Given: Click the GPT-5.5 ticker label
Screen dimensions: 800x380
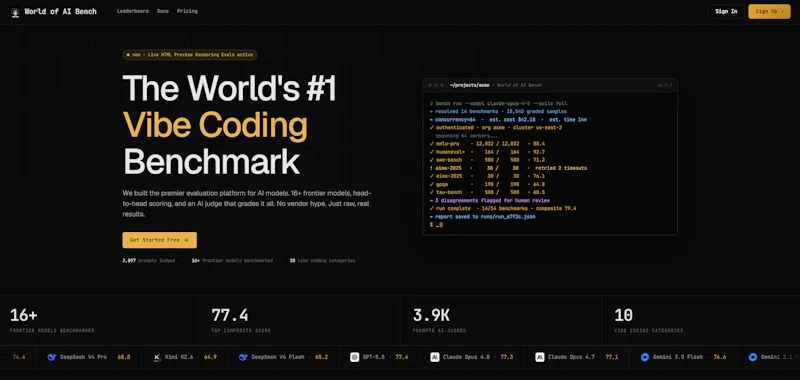Looking at the screenshot, I should pos(375,357).
